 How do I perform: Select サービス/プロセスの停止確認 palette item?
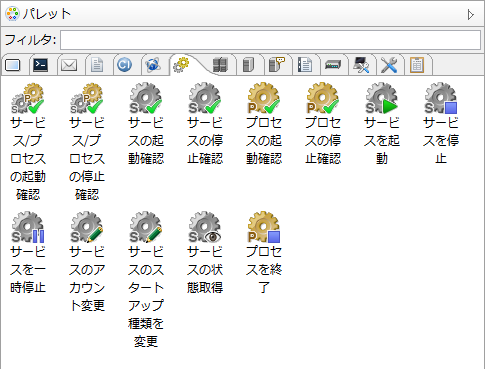(x=87, y=142)
